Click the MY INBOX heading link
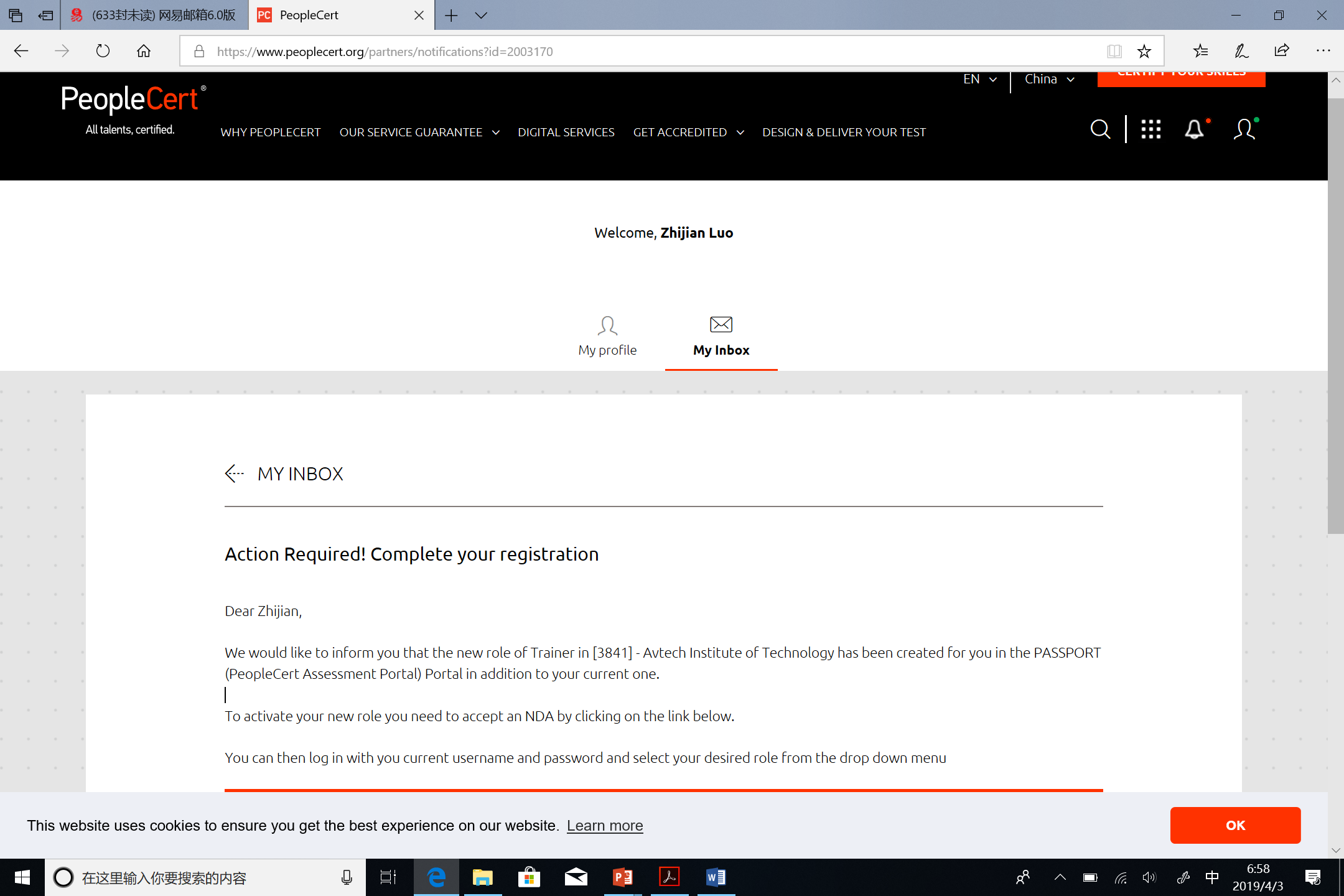This screenshot has height=896, width=1344. 301,474
